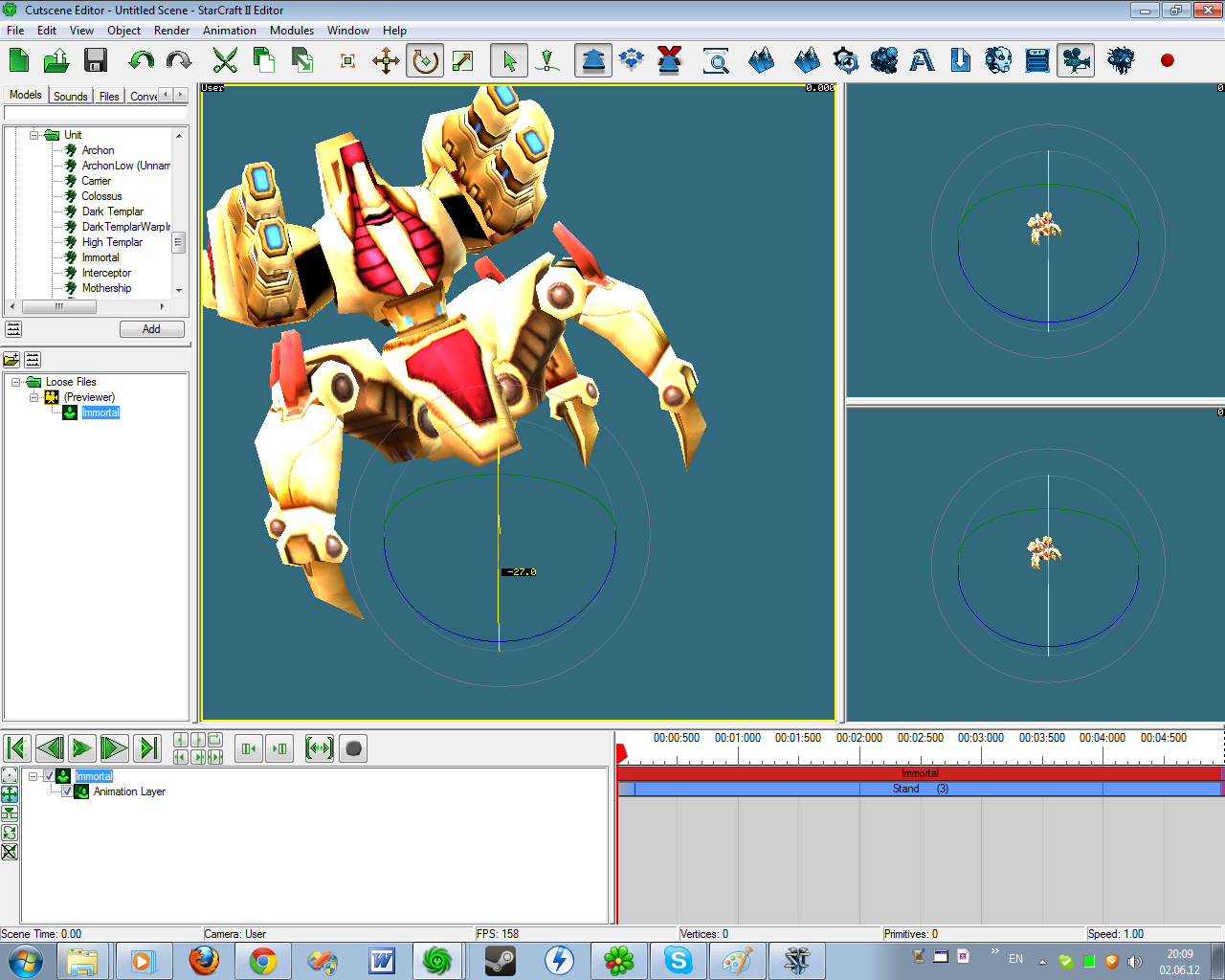
Task: Uncheck the Immortal checkbox in timeline tree
Action: 49,776
